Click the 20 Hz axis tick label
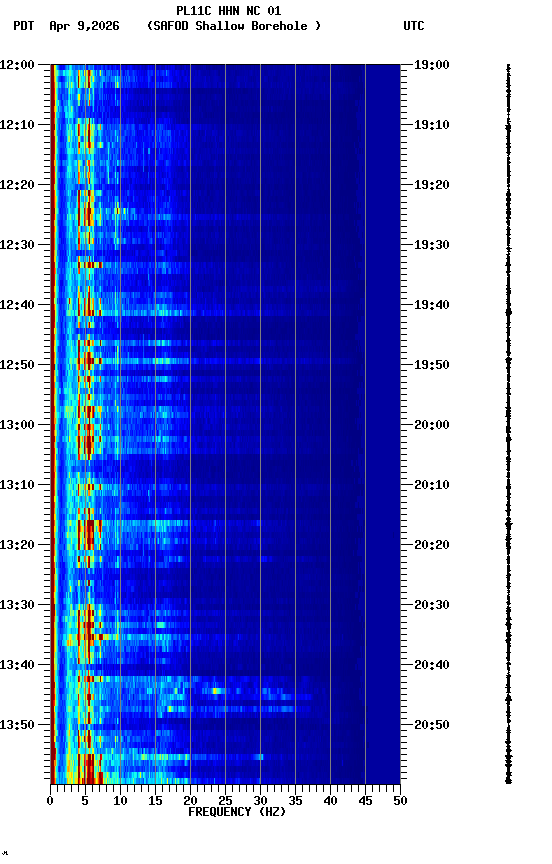The height and width of the screenshot is (864, 552). click(x=190, y=801)
